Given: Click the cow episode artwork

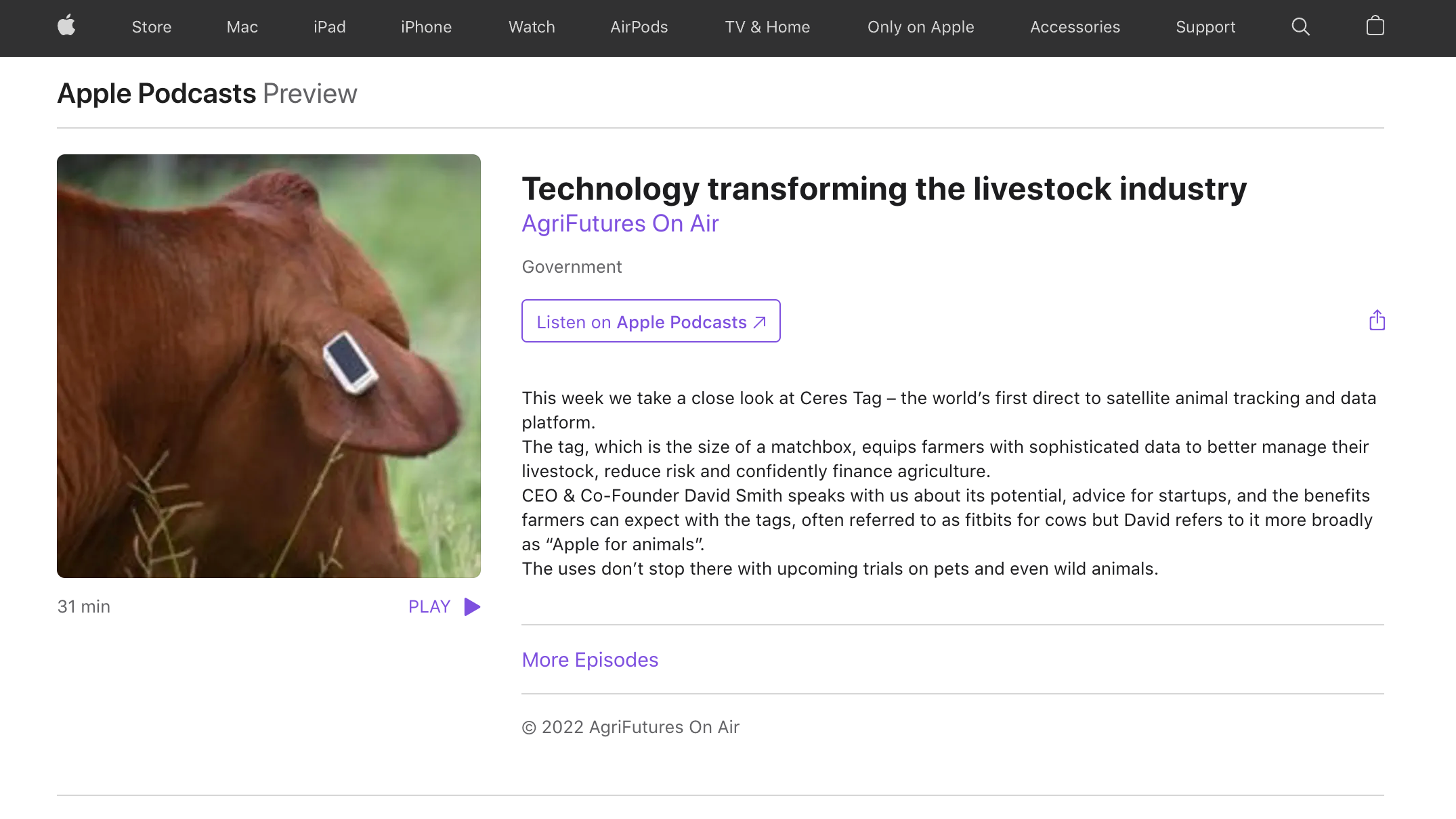Looking at the screenshot, I should [x=269, y=366].
